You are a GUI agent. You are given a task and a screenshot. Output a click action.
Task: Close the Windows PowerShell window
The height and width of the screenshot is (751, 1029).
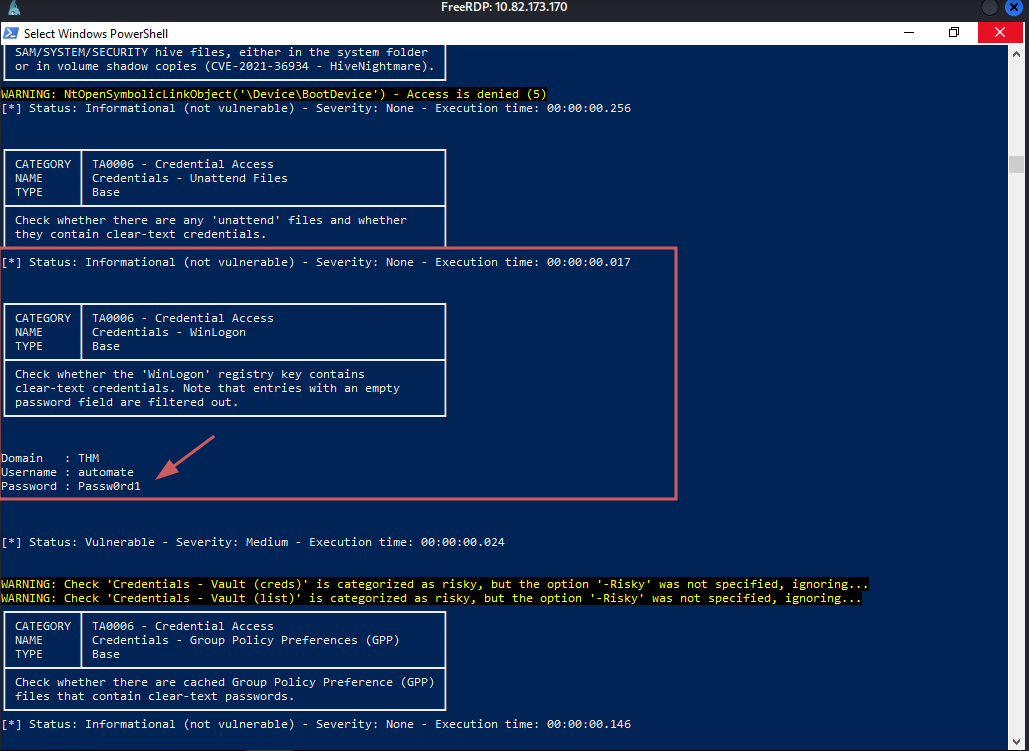click(x=1000, y=33)
